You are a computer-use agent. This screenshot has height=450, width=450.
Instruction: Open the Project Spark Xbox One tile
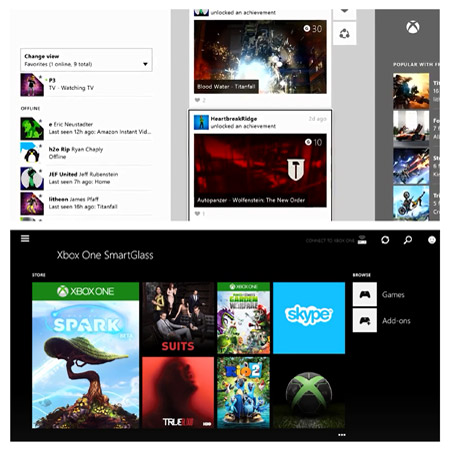click(x=85, y=355)
